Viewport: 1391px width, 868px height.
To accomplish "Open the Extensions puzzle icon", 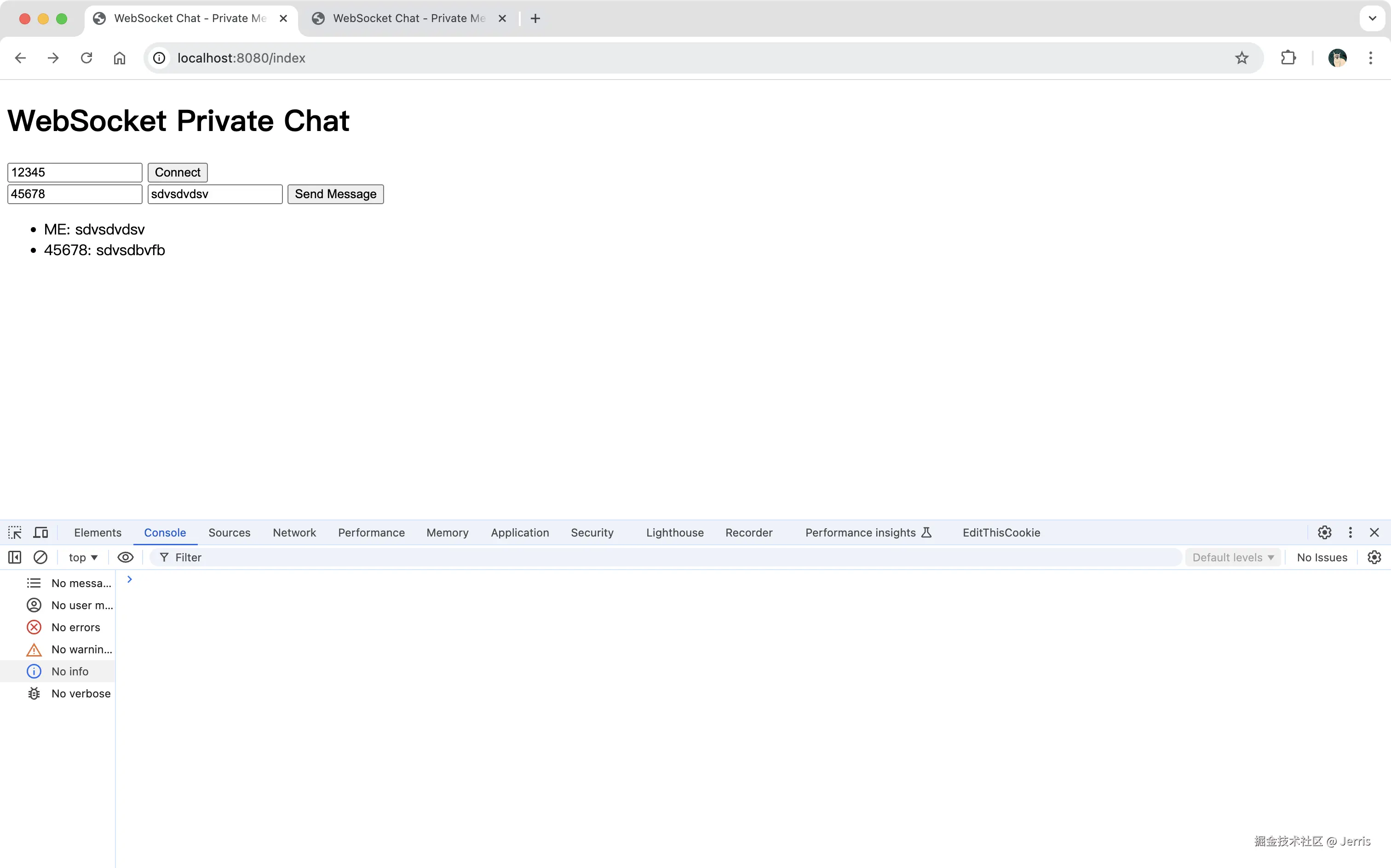I will pyautogui.click(x=1288, y=58).
